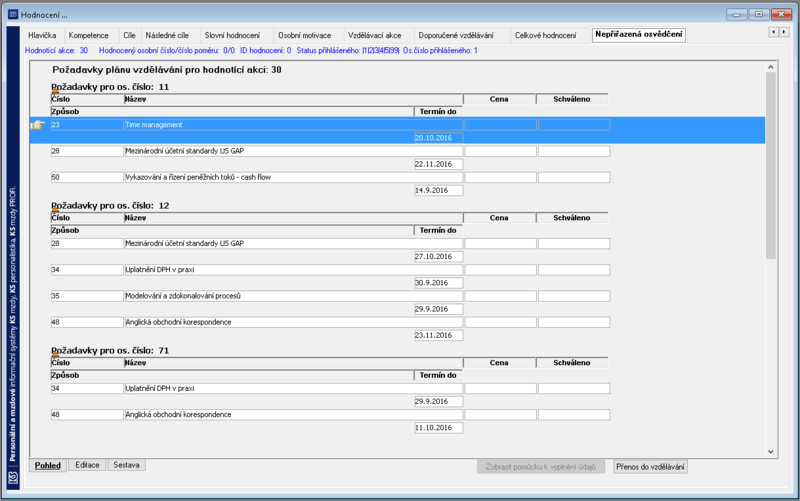The image size is (800, 501).
Task: Click Cena header for person 11
Action: click(499, 99)
